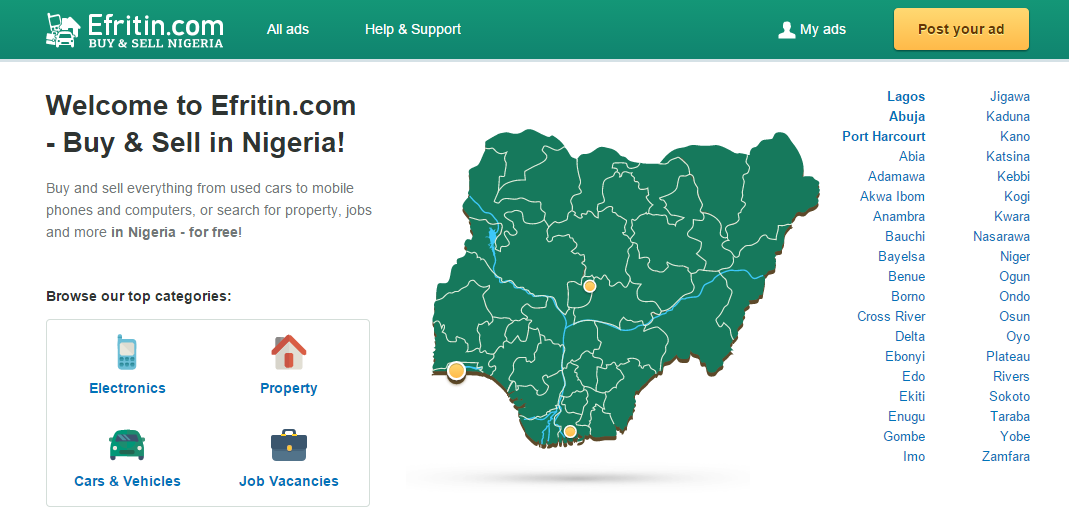Open the Job Vacancies briefcase icon
This screenshot has height=528, width=1069.
coord(289,445)
